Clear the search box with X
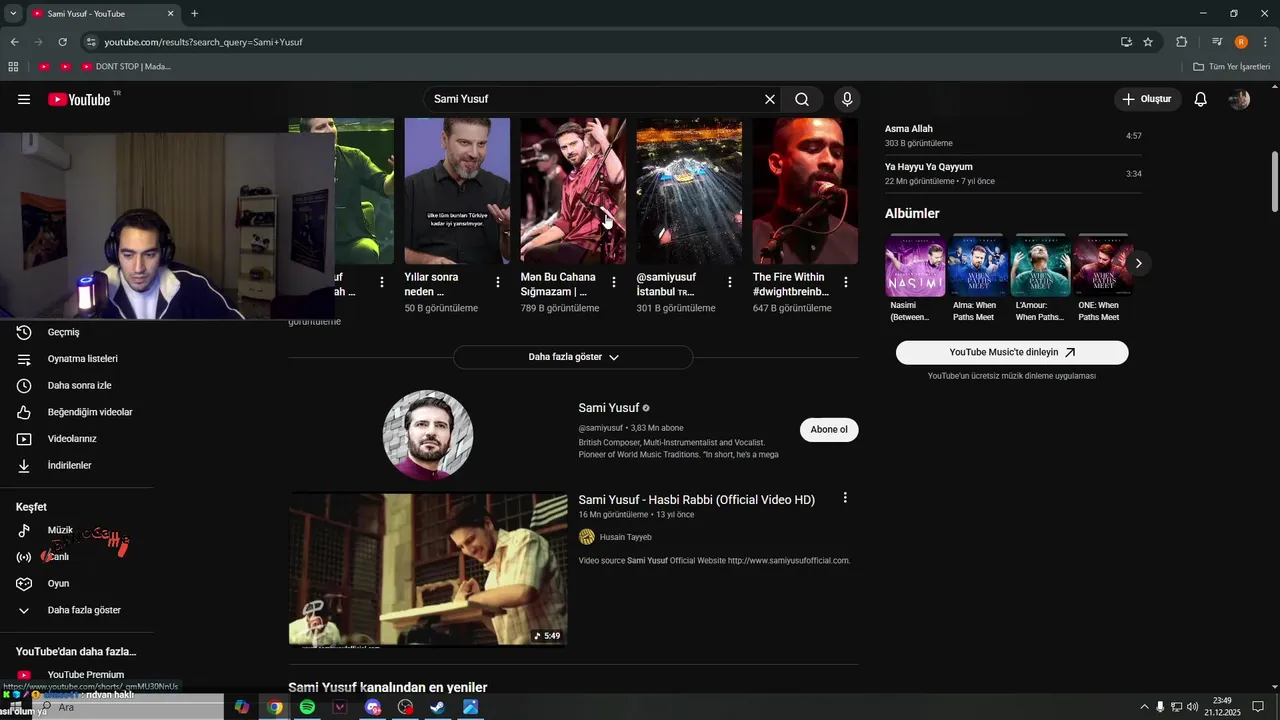Image resolution: width=1280 pixels, height=720 pixels. pyautogui.click(x=770, y=99)
